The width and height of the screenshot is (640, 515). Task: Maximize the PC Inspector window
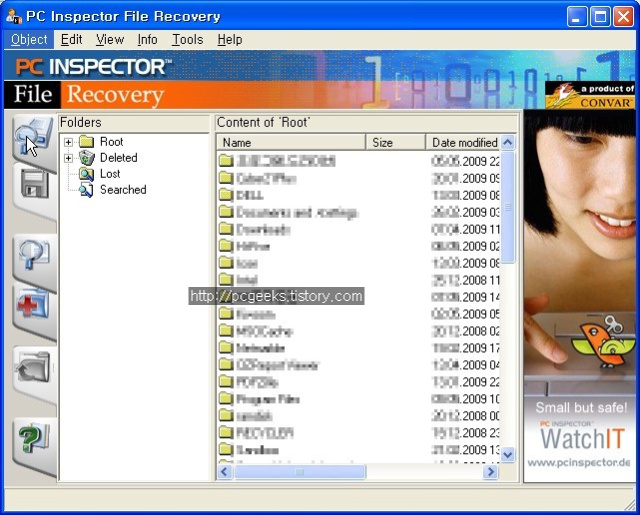(x=600, y=17)
